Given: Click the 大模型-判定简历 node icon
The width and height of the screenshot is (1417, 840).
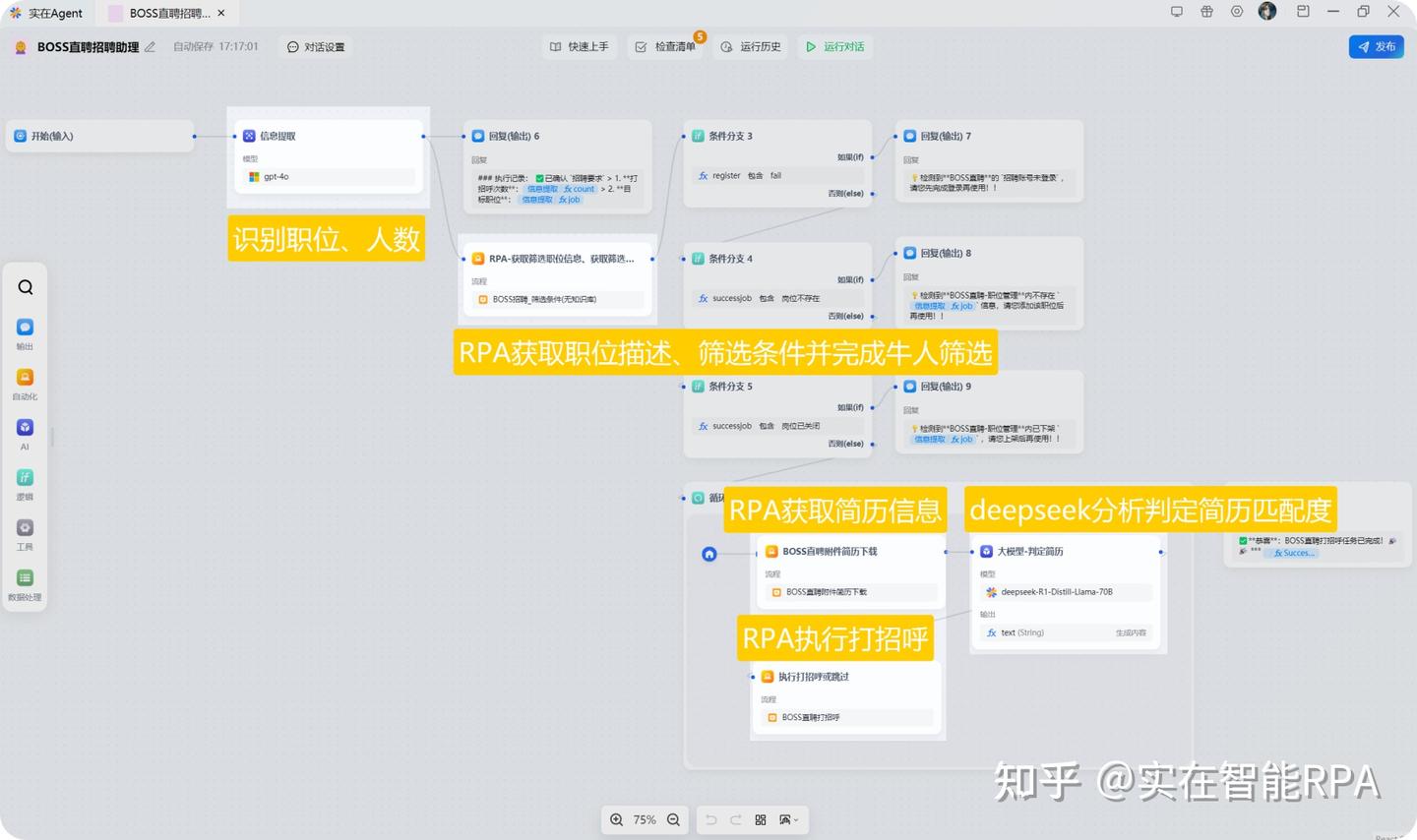Looking at the screenshot, I should coord(986,551).
